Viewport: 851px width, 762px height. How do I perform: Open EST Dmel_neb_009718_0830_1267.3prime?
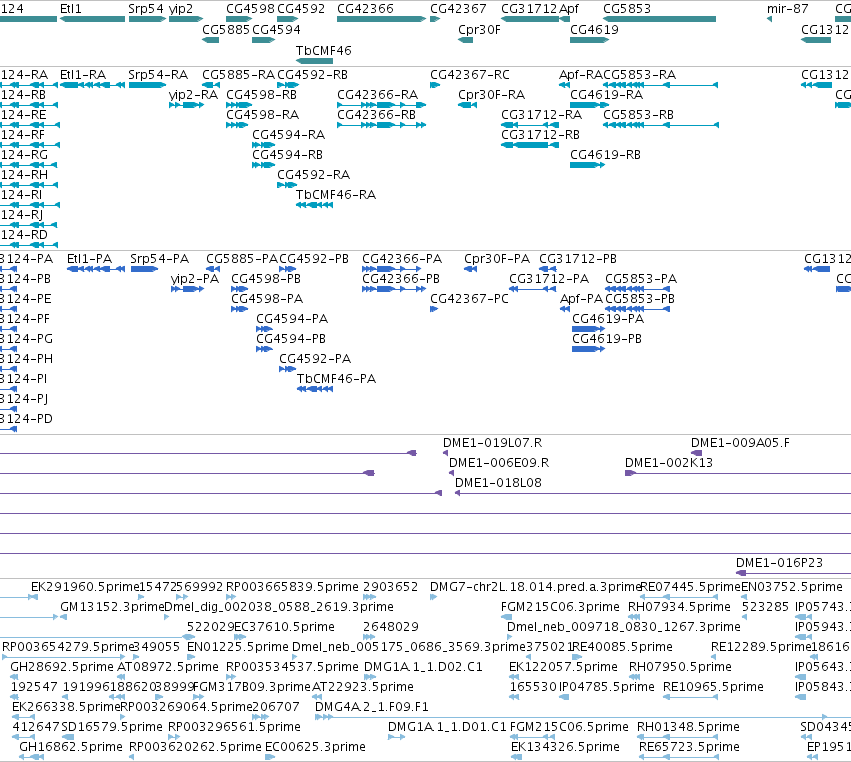(x=510, y=637)
